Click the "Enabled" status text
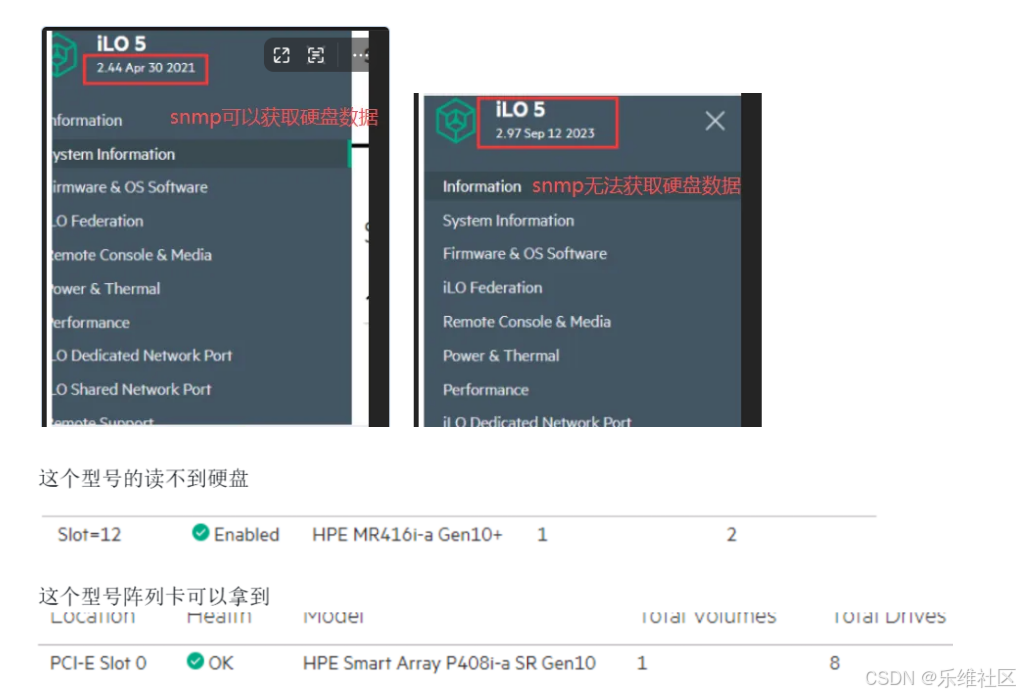 [x=247, y=535]
